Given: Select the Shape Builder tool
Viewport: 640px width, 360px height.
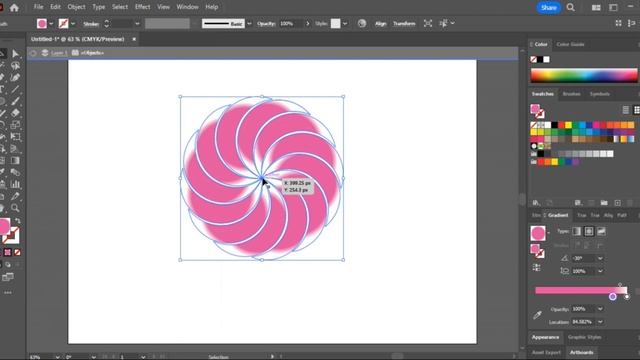Looking at the screenshot, I should tap(2, 149).
